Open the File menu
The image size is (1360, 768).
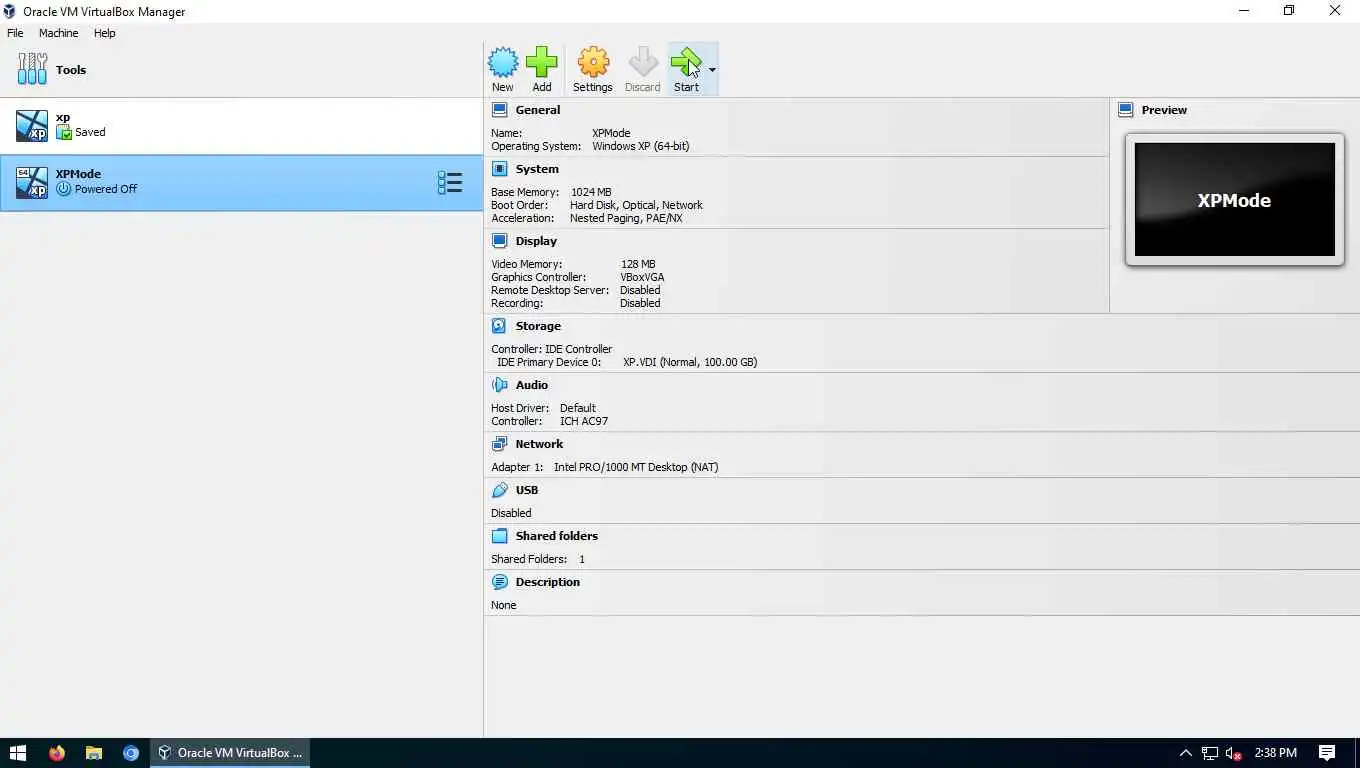[15, 33]
